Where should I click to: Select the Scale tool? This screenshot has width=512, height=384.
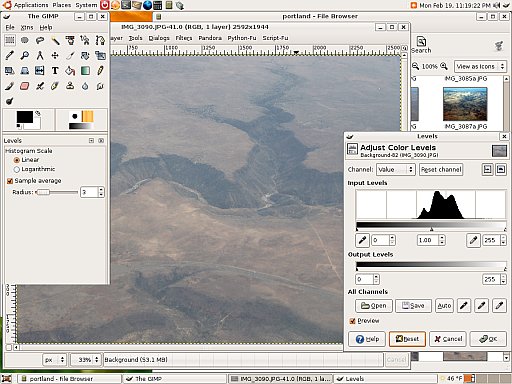(x=100, y=55)
